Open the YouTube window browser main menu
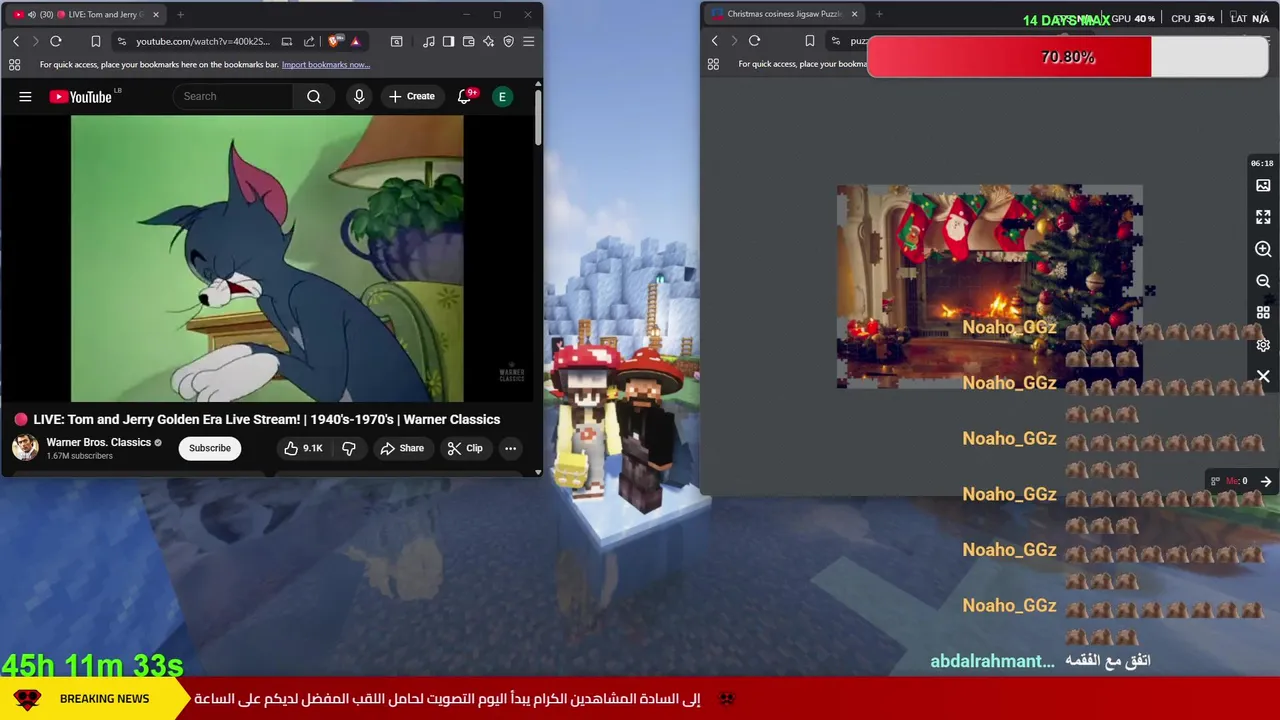Screen dimensions: 1280x720 pyautogui.click(x=528, y=41)
